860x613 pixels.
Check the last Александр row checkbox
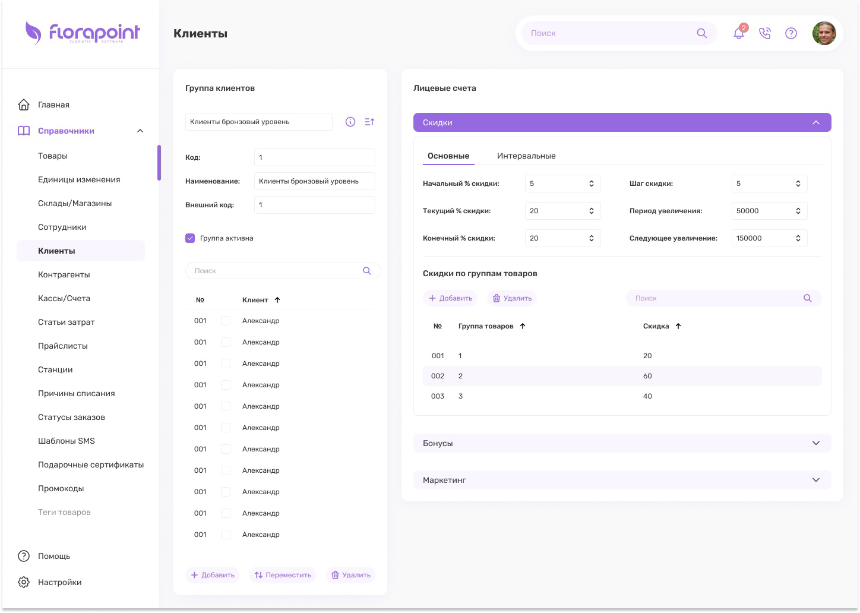(x=225, y=535)
